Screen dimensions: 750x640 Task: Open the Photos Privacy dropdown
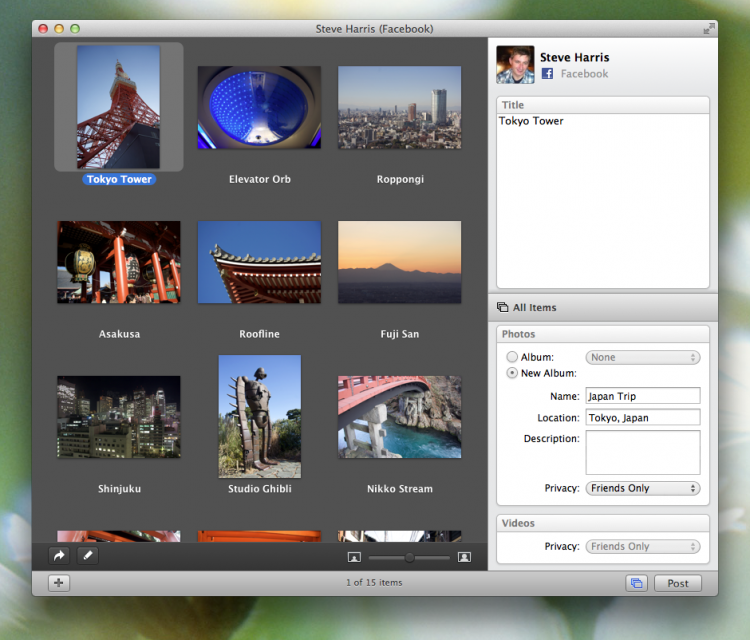[643, 488]
